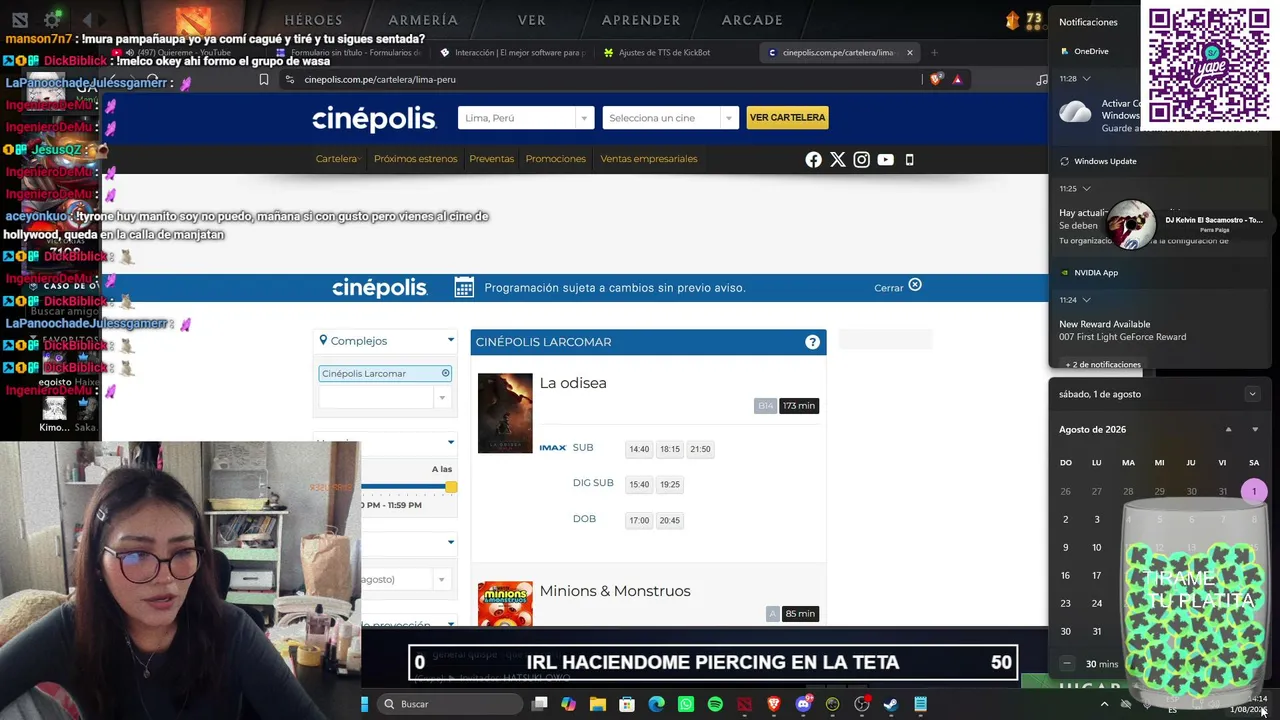Click the mobile app phone icon

[x=909, y=159]
